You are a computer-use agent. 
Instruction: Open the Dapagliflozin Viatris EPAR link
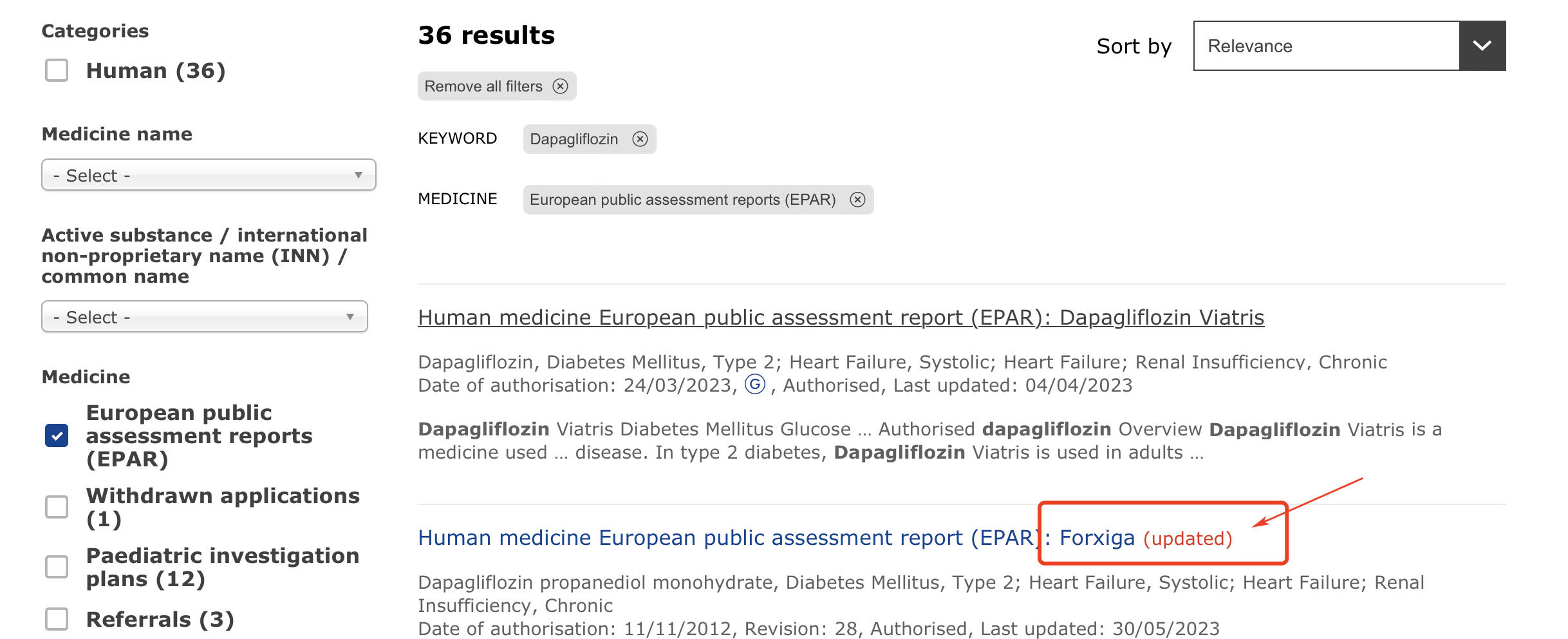click(x=841, y=318)
